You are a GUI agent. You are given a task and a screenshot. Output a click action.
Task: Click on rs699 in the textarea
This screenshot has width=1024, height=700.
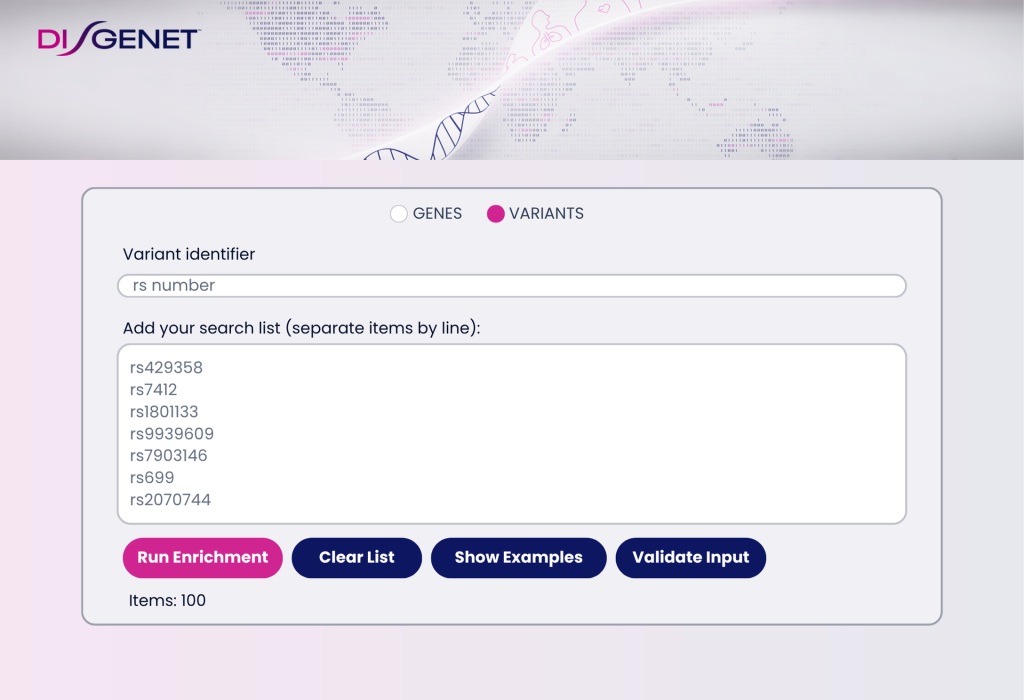[x=152, y=478]
